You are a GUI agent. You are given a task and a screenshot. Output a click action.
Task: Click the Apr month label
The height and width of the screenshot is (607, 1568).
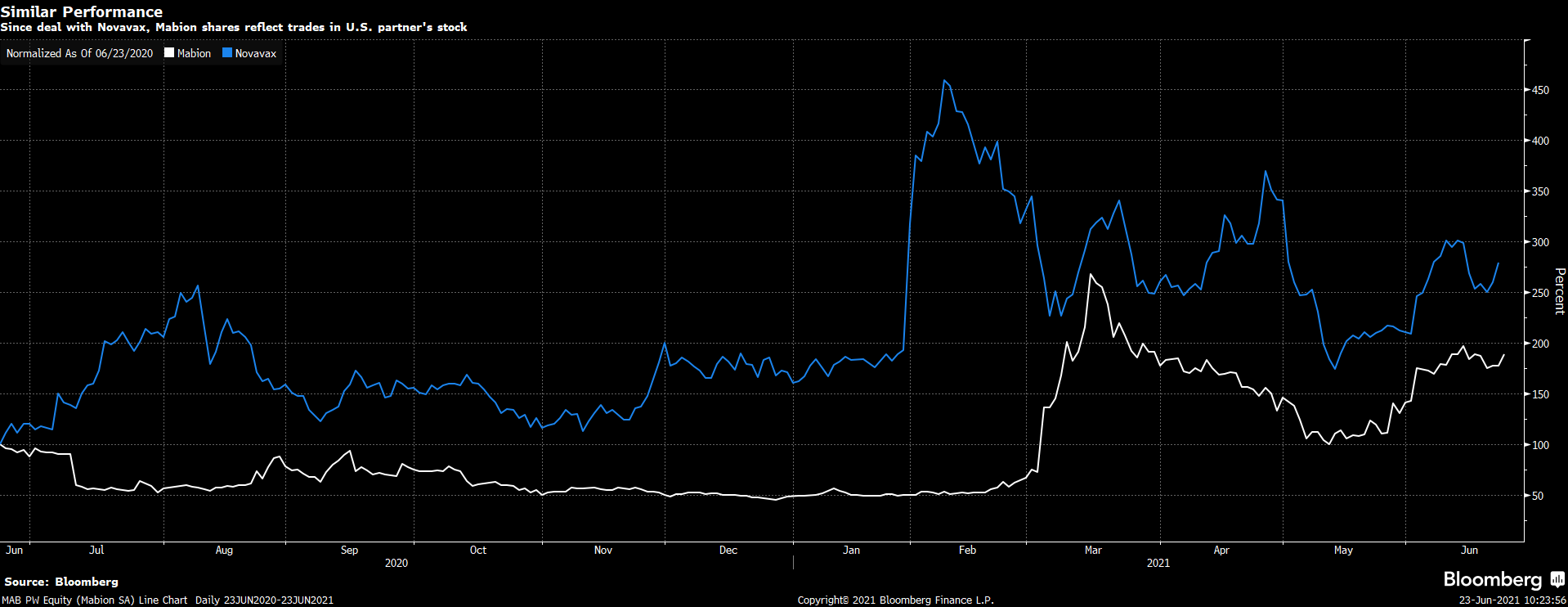1221,550
